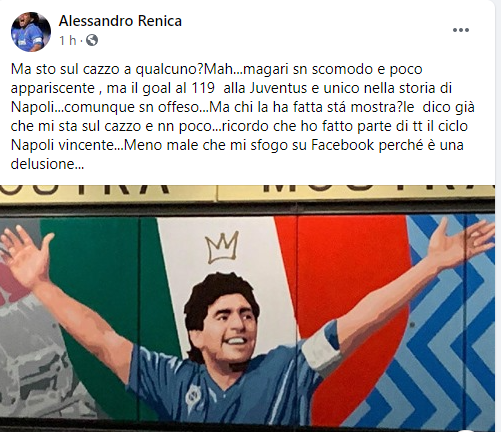Click the white captain's armband in the photo
Screen dimensions: 501x432
click(321, 347)
